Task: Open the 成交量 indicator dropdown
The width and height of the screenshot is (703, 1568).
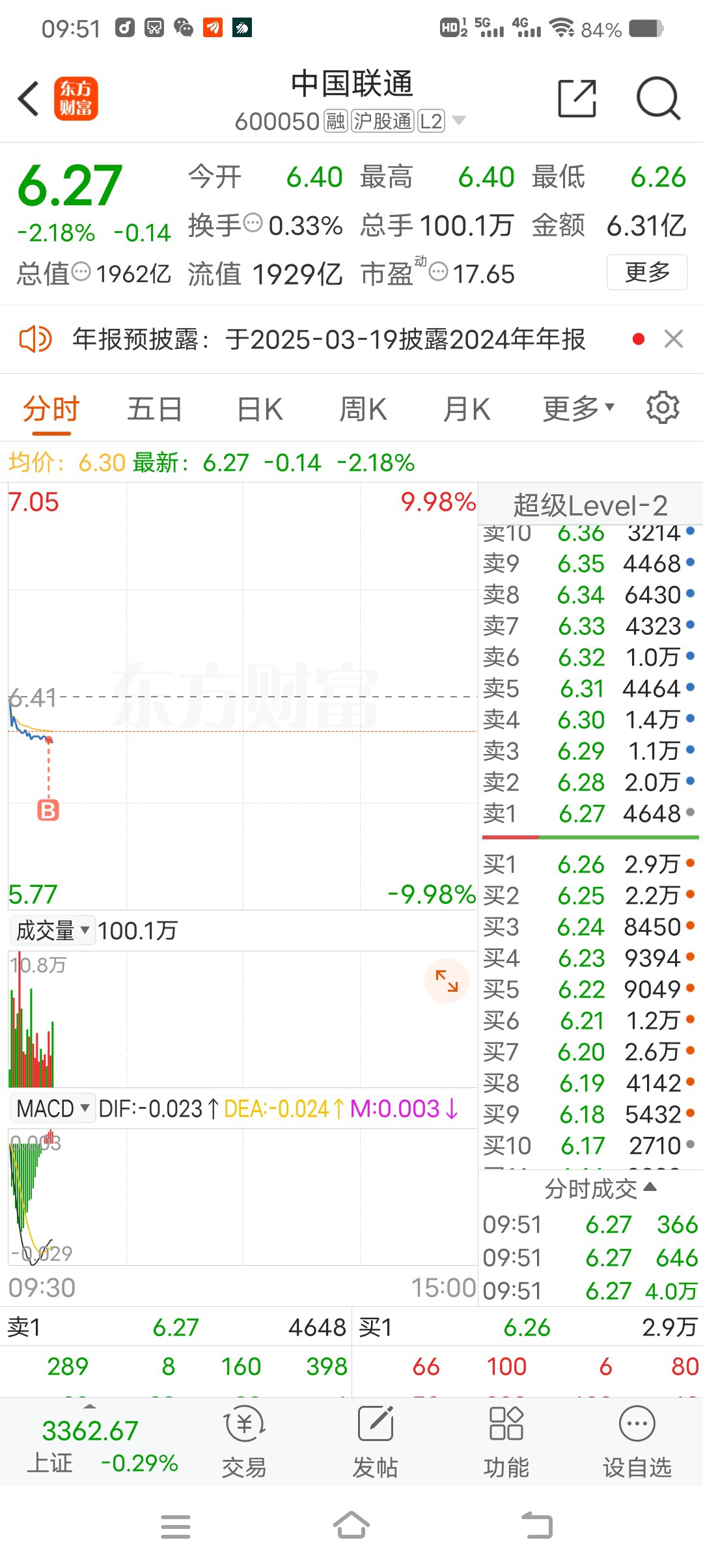Action: 53,931
